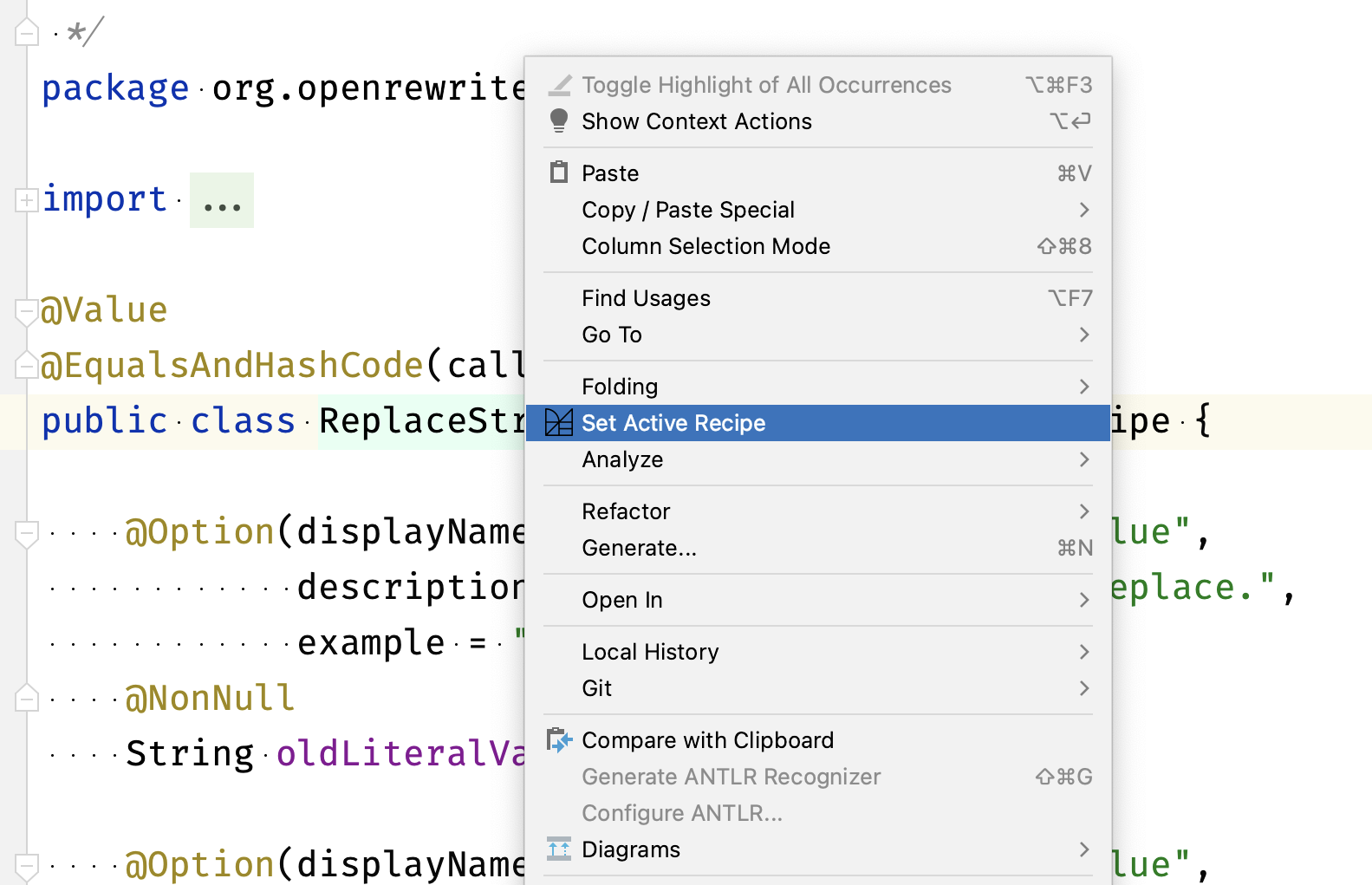Collapse fold marker beside @NonNull
Image resolution: width=1372 pixels, height=885 pixels.
pos(27,699)
